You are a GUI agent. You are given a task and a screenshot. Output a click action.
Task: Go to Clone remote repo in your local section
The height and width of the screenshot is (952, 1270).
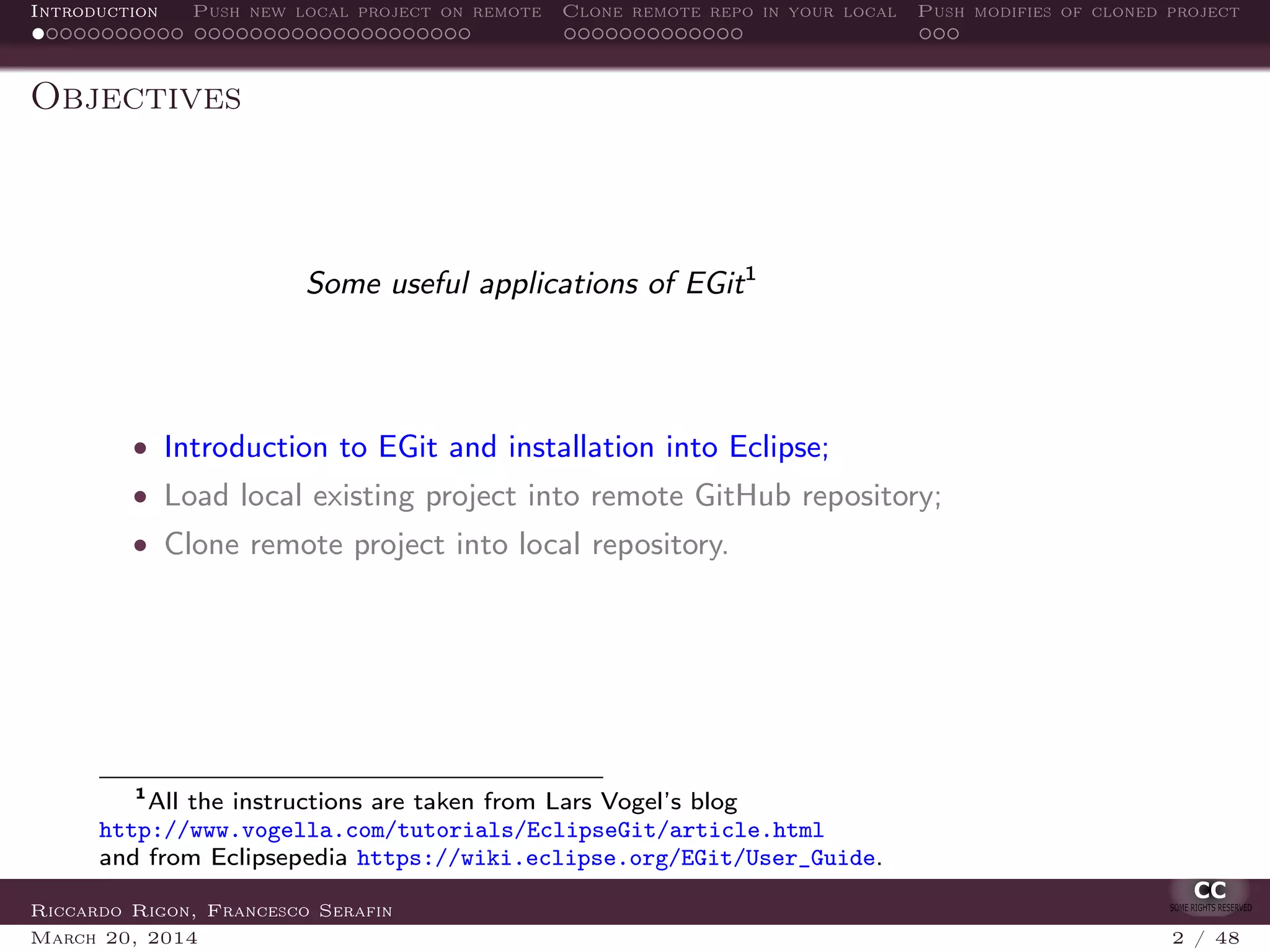point(729,12)
